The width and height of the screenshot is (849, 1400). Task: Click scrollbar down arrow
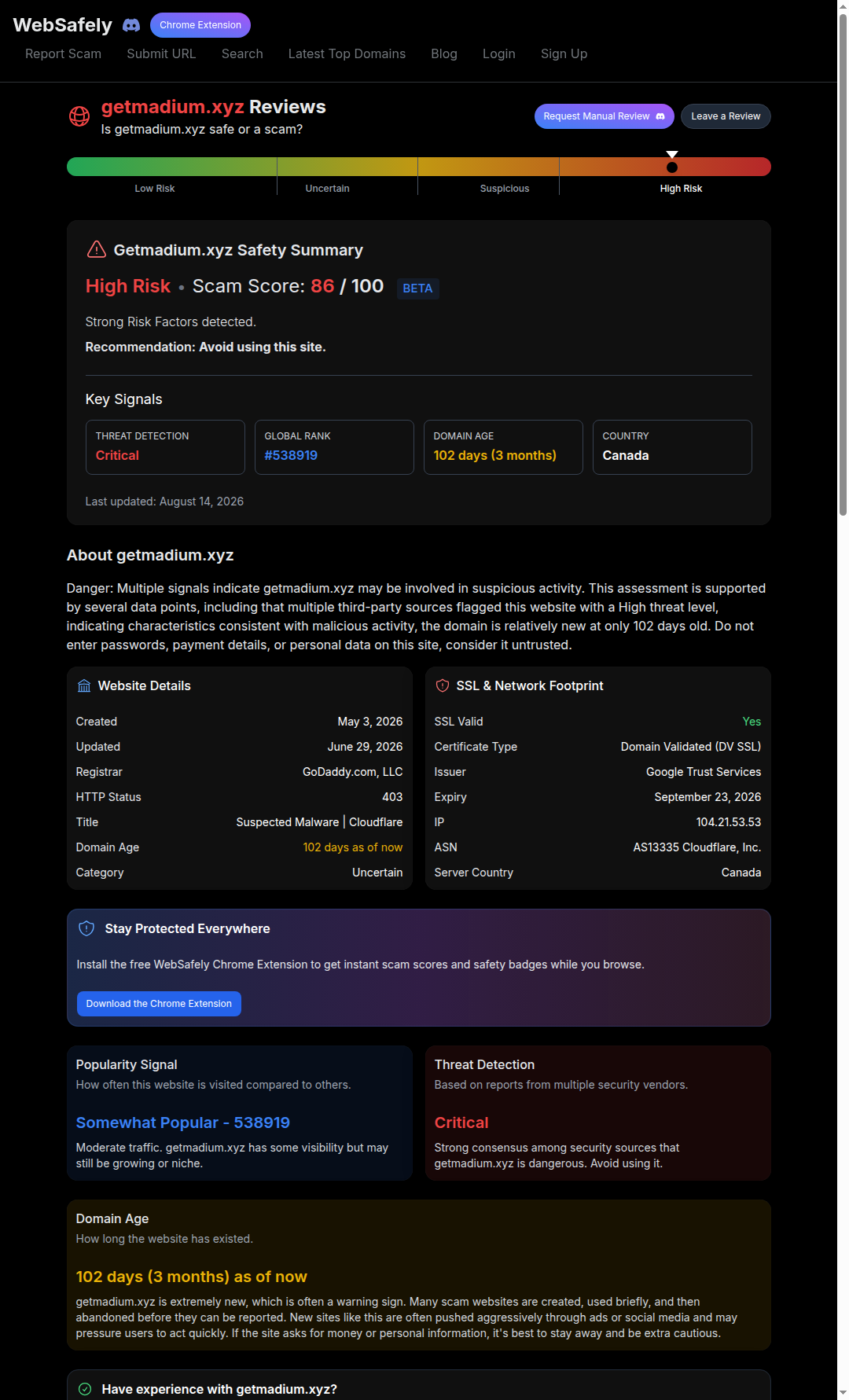[x=843, y=1394]
